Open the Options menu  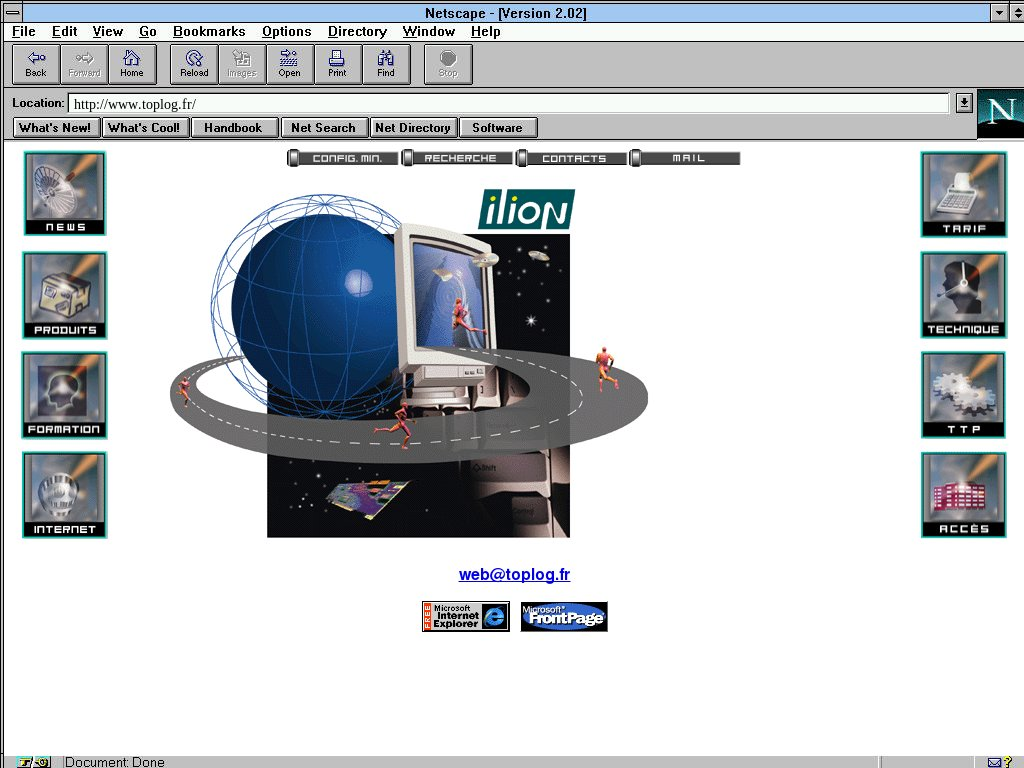(x=287, y=31)
